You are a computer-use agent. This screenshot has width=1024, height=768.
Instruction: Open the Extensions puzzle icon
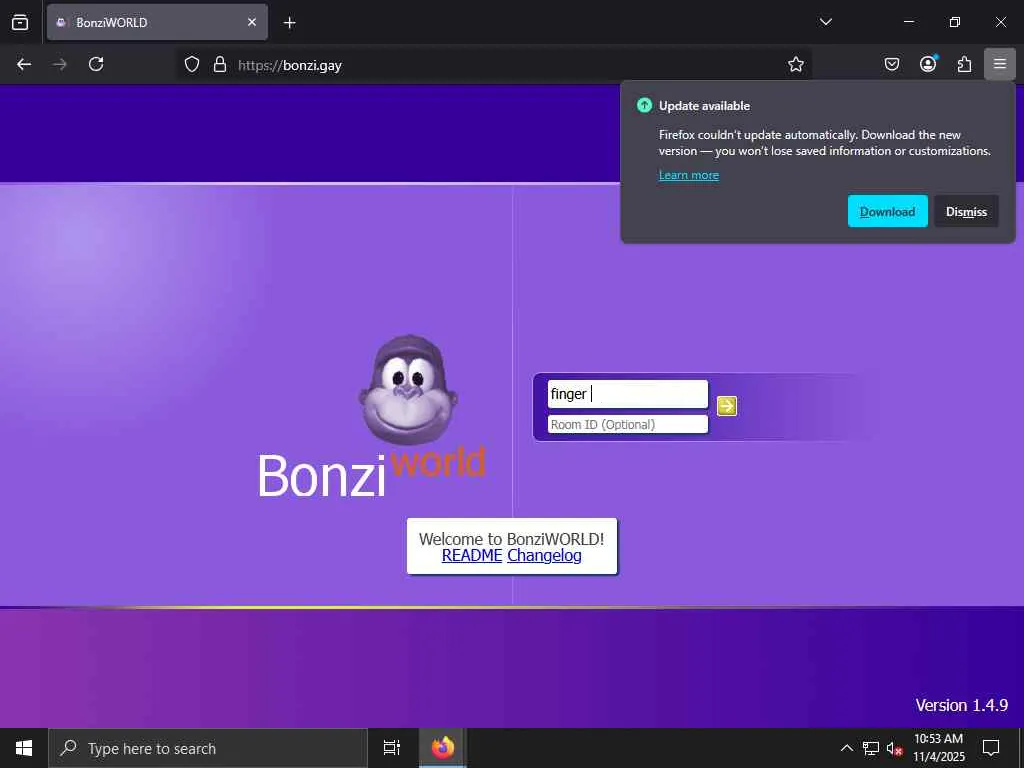964,64
